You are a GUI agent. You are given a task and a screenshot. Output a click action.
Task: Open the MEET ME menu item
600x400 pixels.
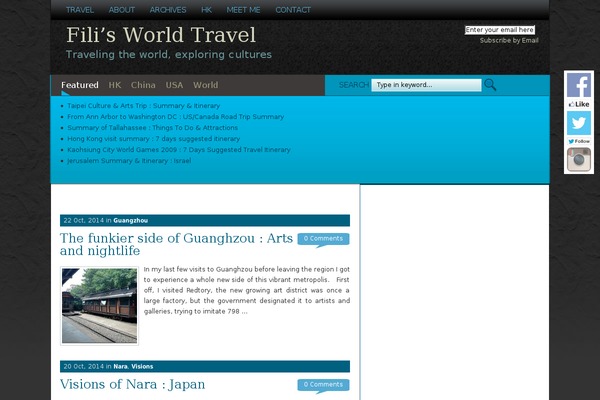tap(243, 10)
